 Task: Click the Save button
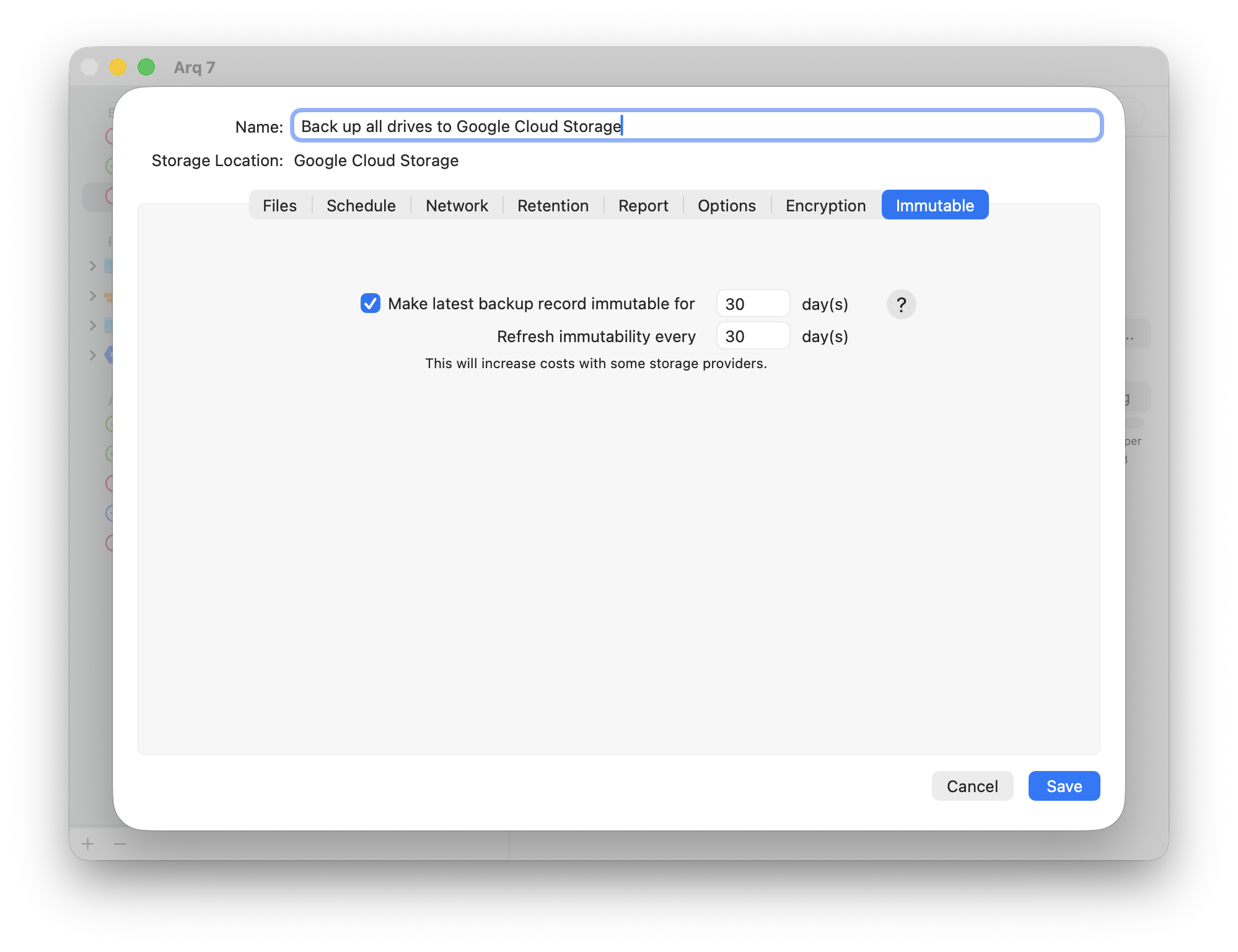(x=1064, y=786)
